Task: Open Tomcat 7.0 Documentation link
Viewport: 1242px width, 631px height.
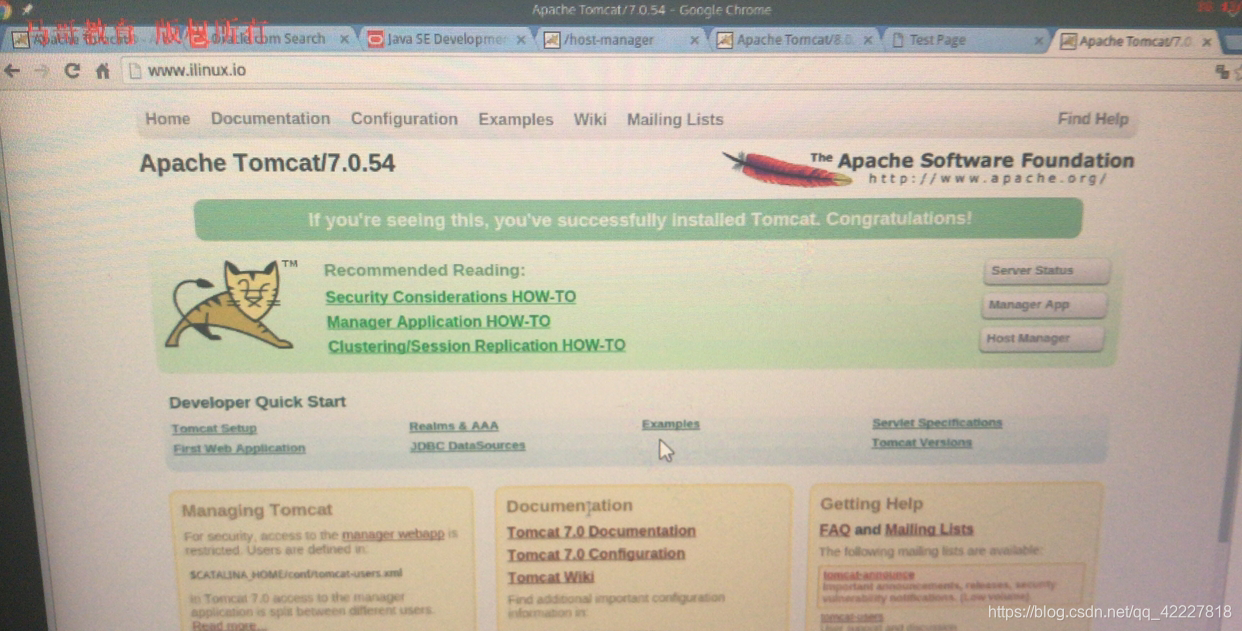Action: (x=601, y=531)
